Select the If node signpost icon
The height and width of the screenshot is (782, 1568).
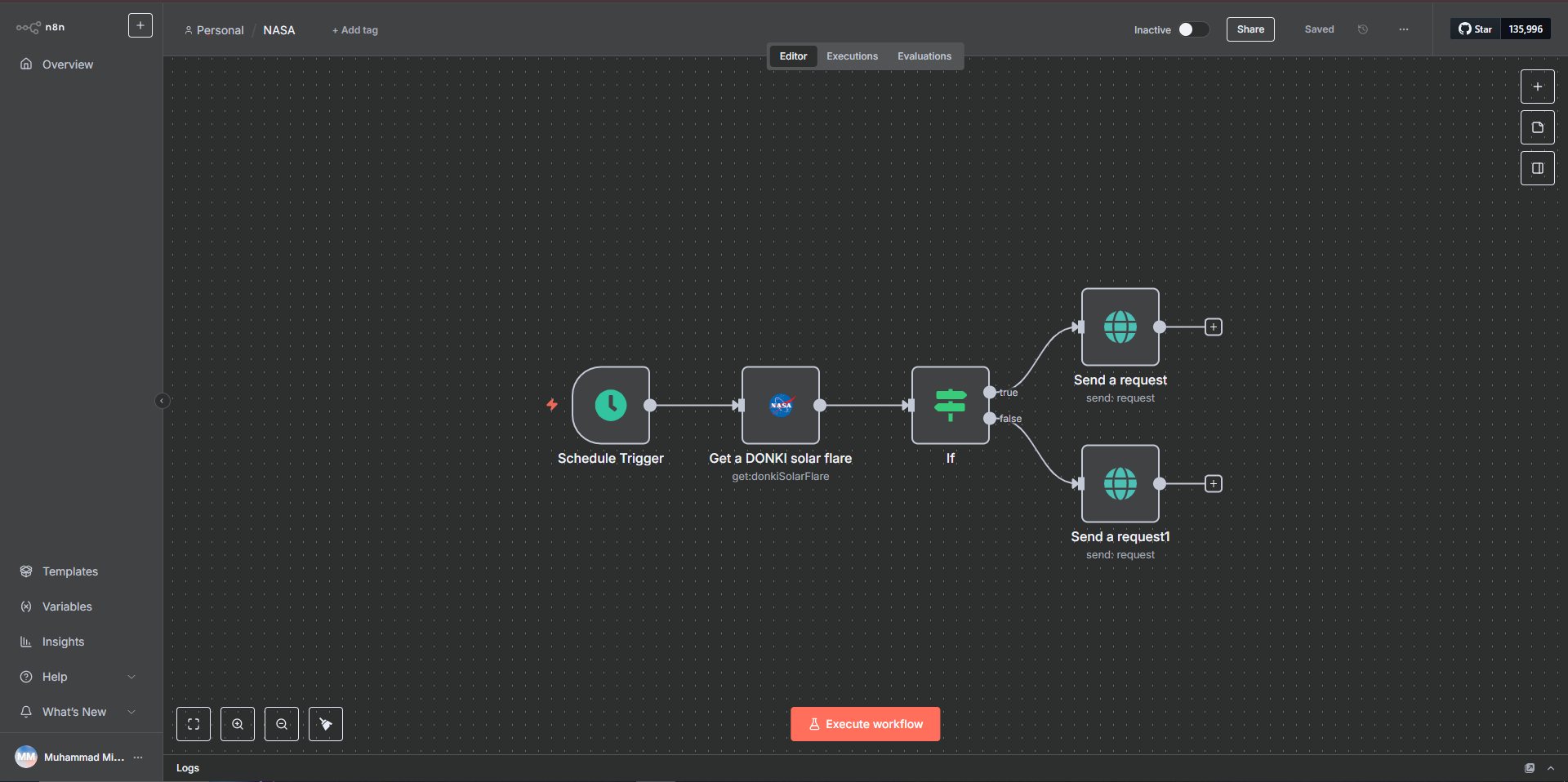point(950,405)
